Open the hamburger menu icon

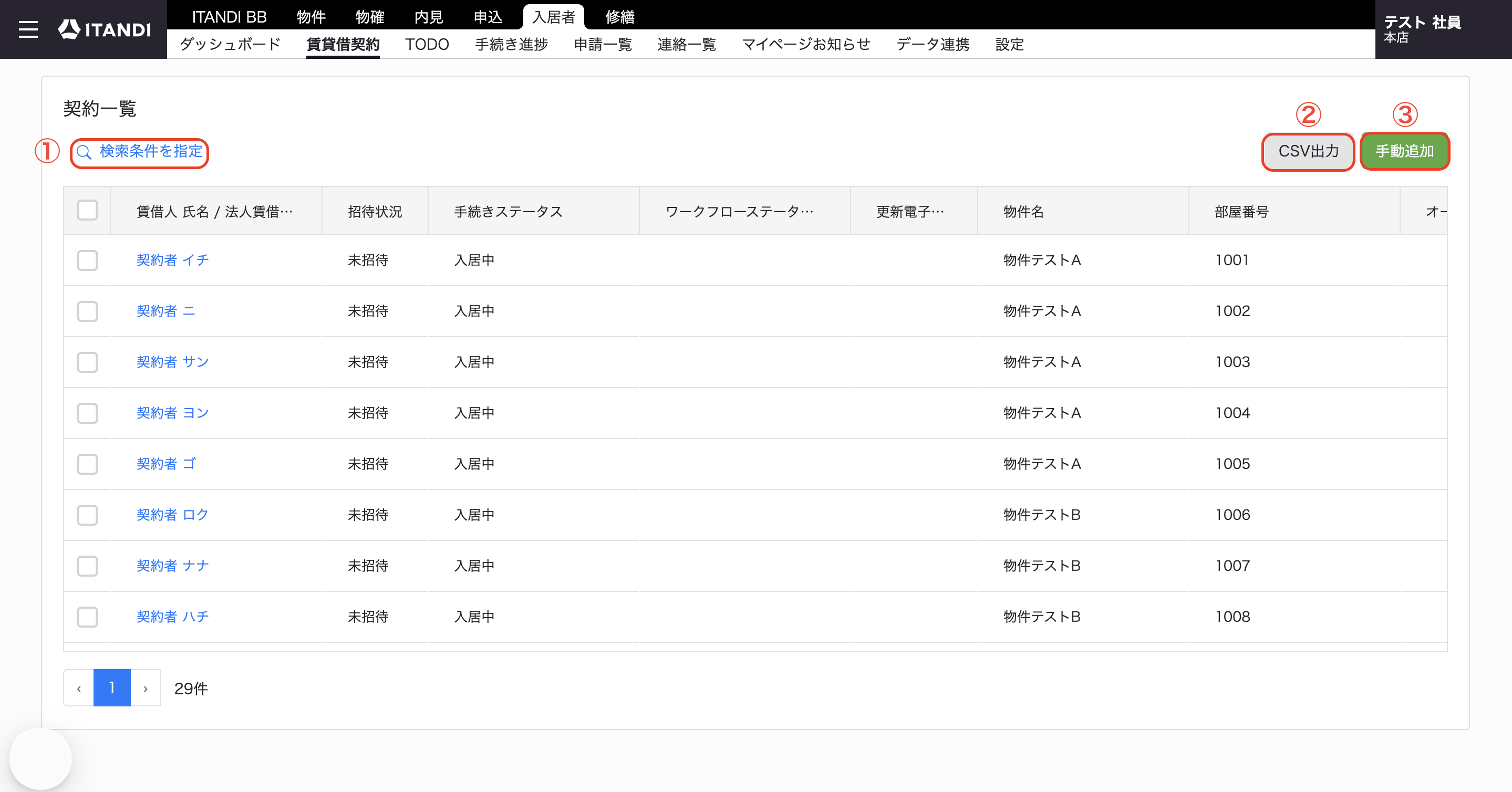[28, 29]
